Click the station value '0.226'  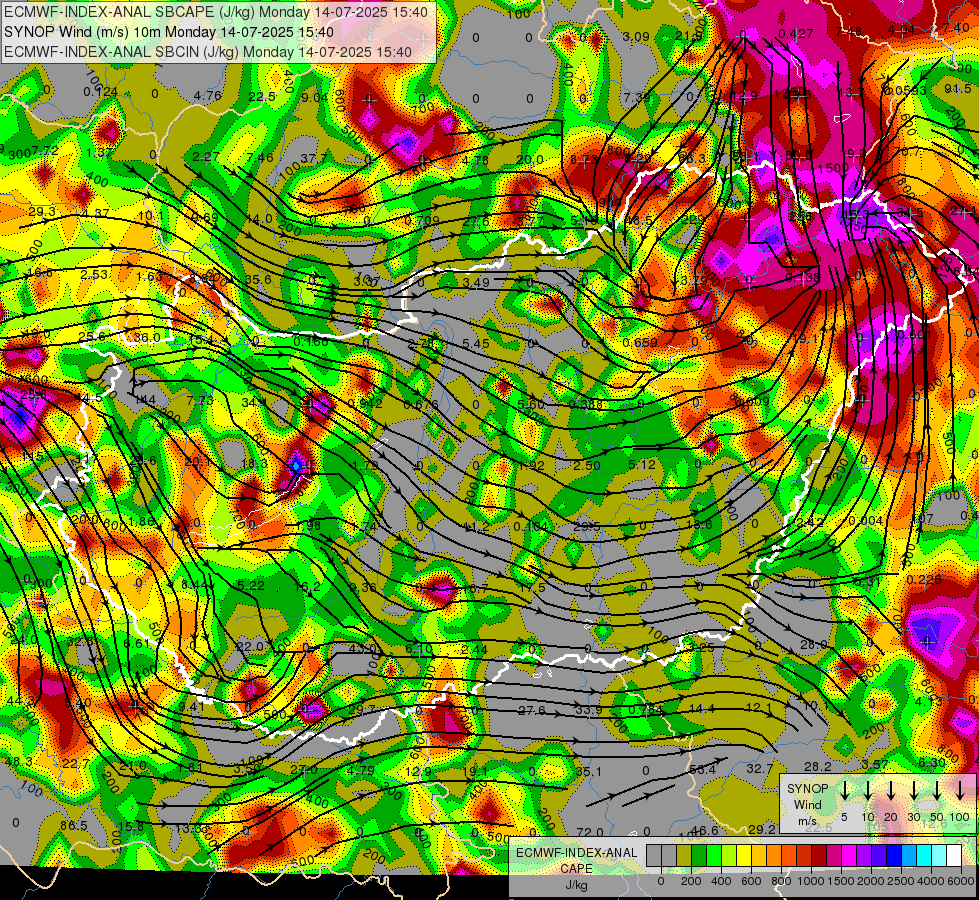924,580
